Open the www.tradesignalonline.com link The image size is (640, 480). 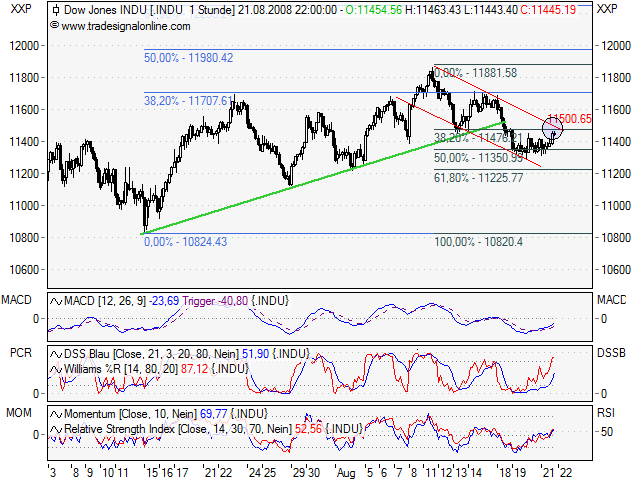(x=126, y=27)
